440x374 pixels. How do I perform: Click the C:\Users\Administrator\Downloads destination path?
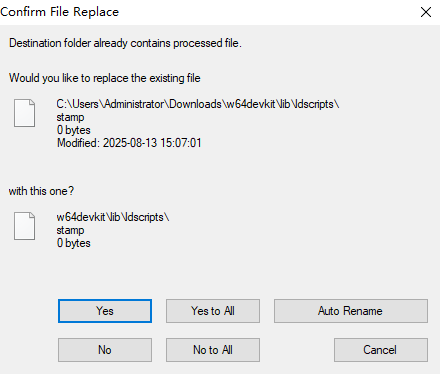[x=198, y=104]
